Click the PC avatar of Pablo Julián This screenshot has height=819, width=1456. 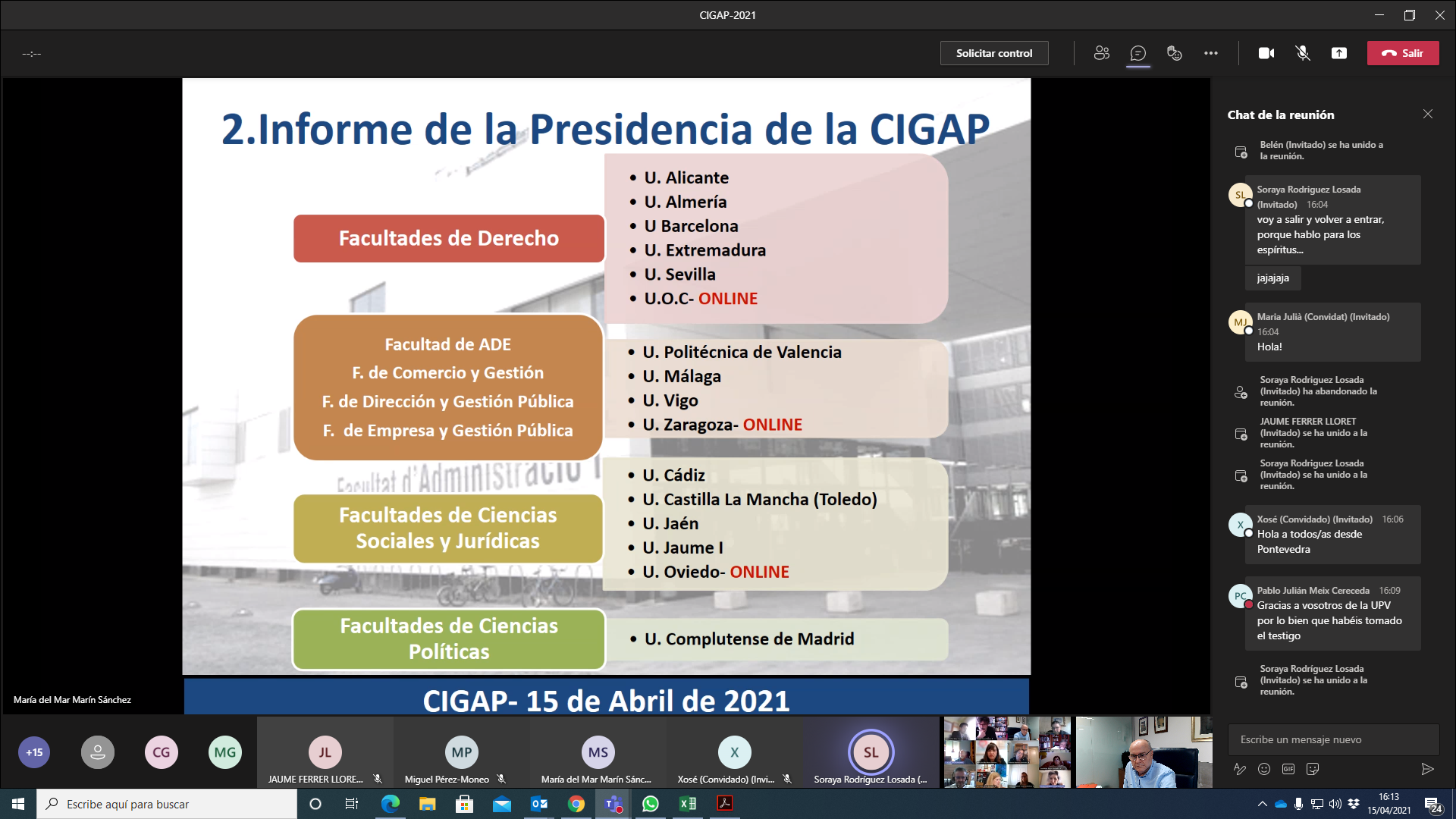click(1240, 596)
